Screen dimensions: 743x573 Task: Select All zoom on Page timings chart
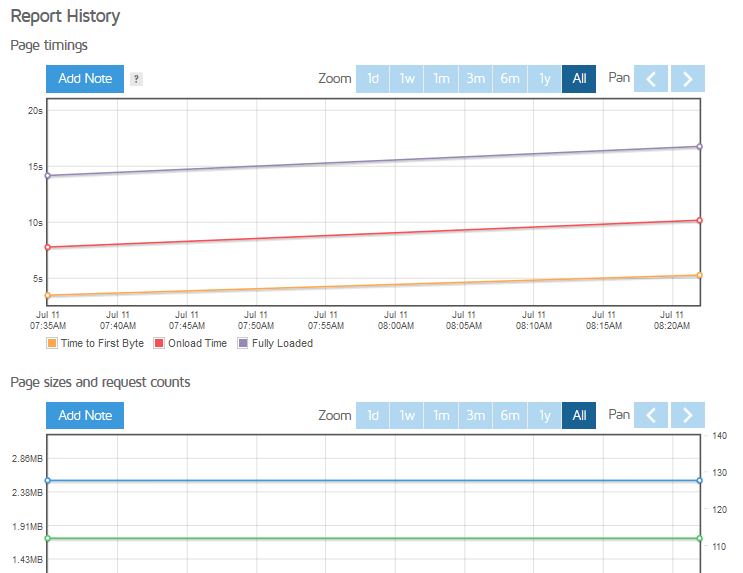tap(579, 79)
